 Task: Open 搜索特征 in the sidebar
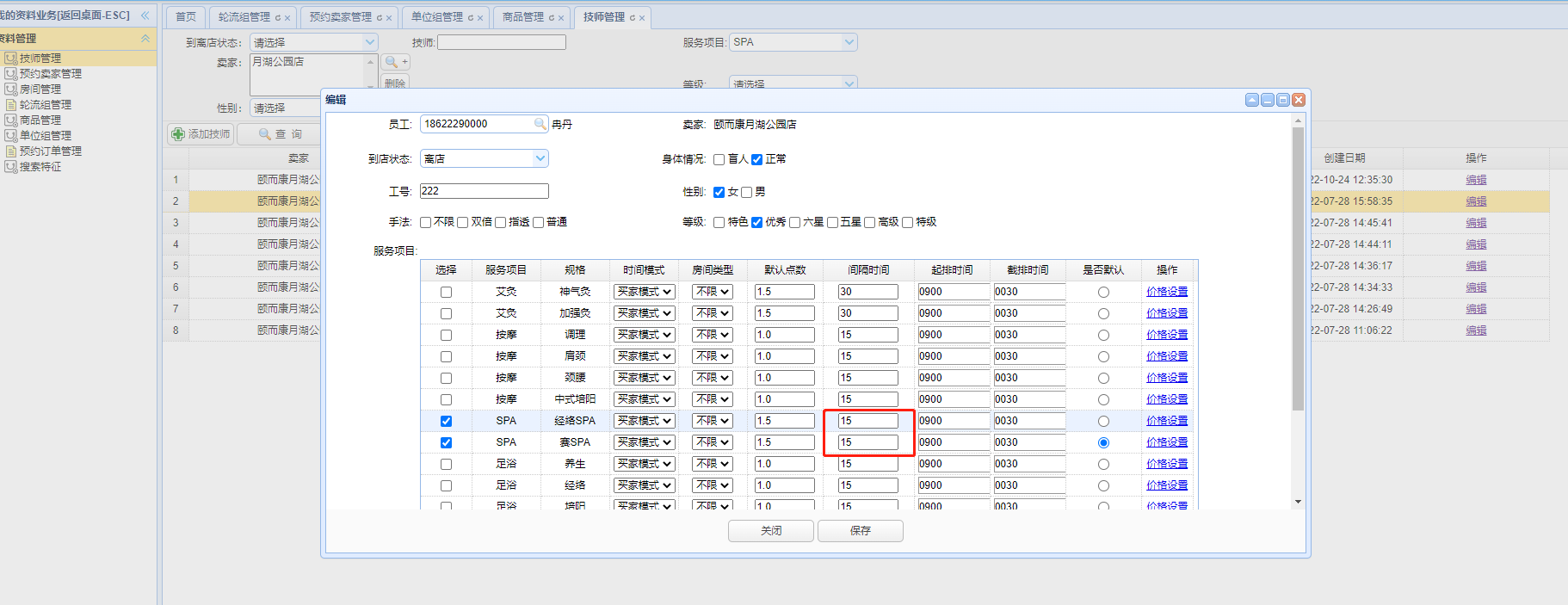(40, 166)
